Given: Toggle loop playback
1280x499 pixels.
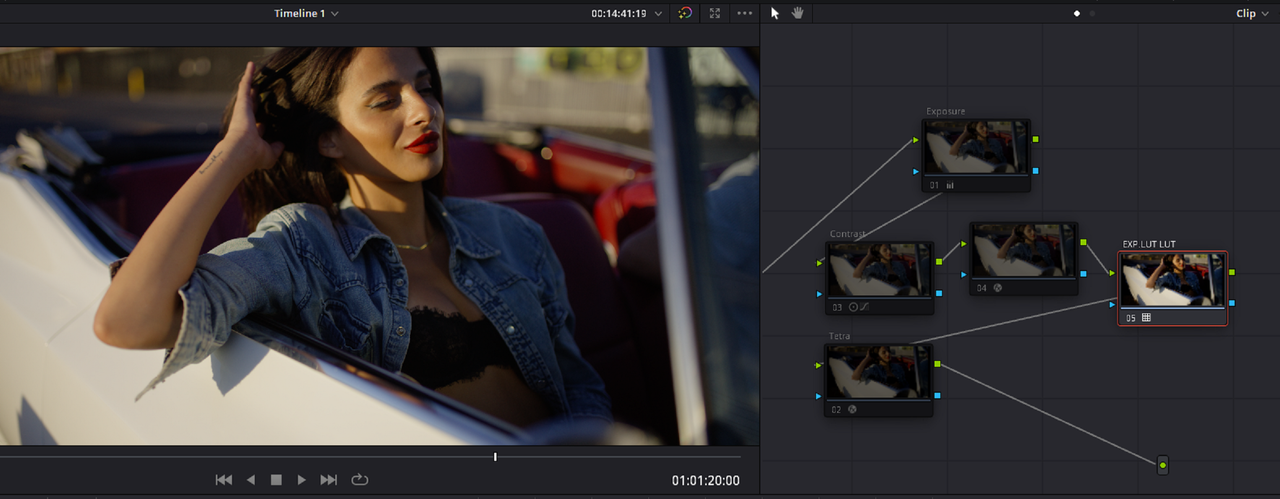Looking at the screenshot, I should [360, 480].
